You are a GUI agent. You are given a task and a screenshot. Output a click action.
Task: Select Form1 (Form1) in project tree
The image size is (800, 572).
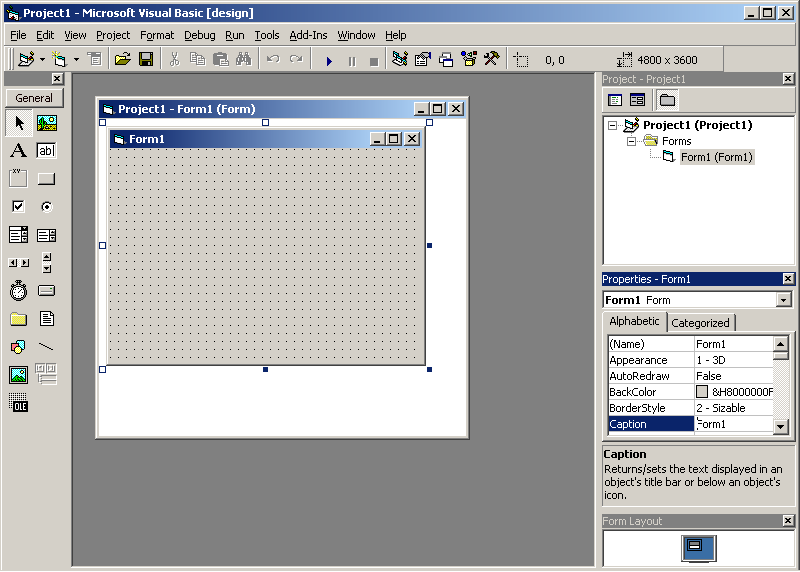[716, 157]
